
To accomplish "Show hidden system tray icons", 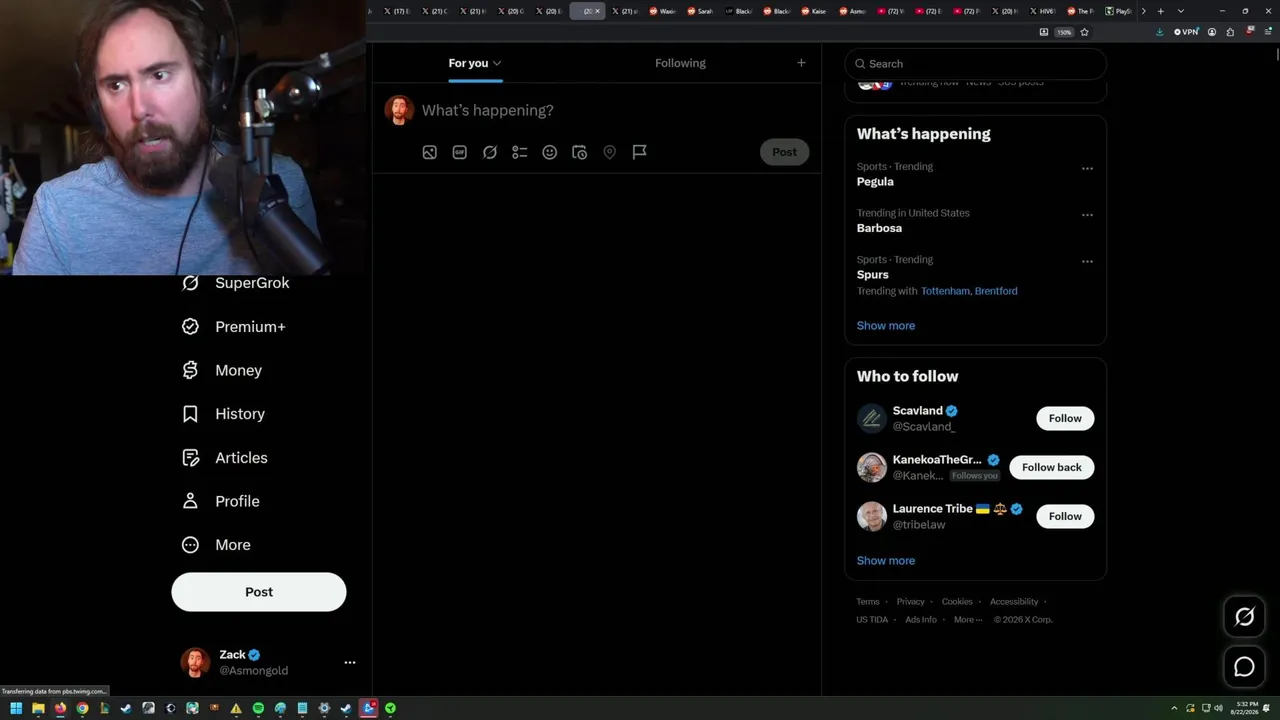I will click(x=1175, y=708).
